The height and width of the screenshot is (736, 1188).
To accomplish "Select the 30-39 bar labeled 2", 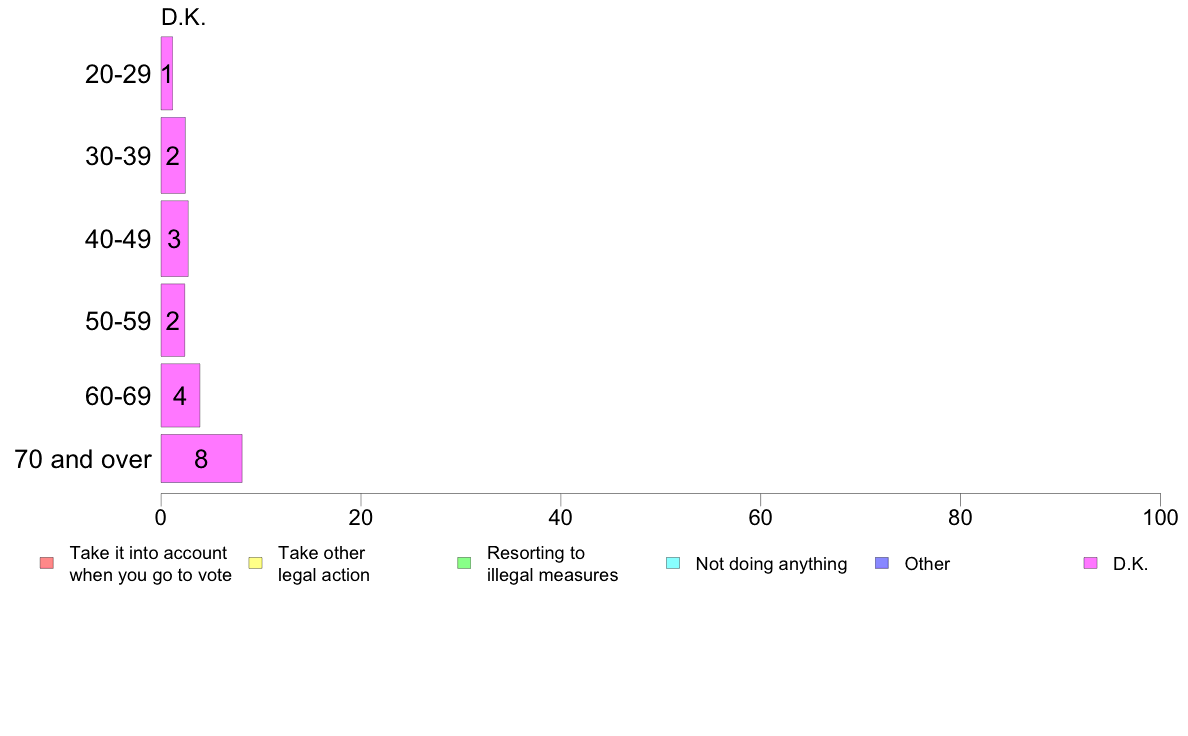I will (x=173, y=155).
